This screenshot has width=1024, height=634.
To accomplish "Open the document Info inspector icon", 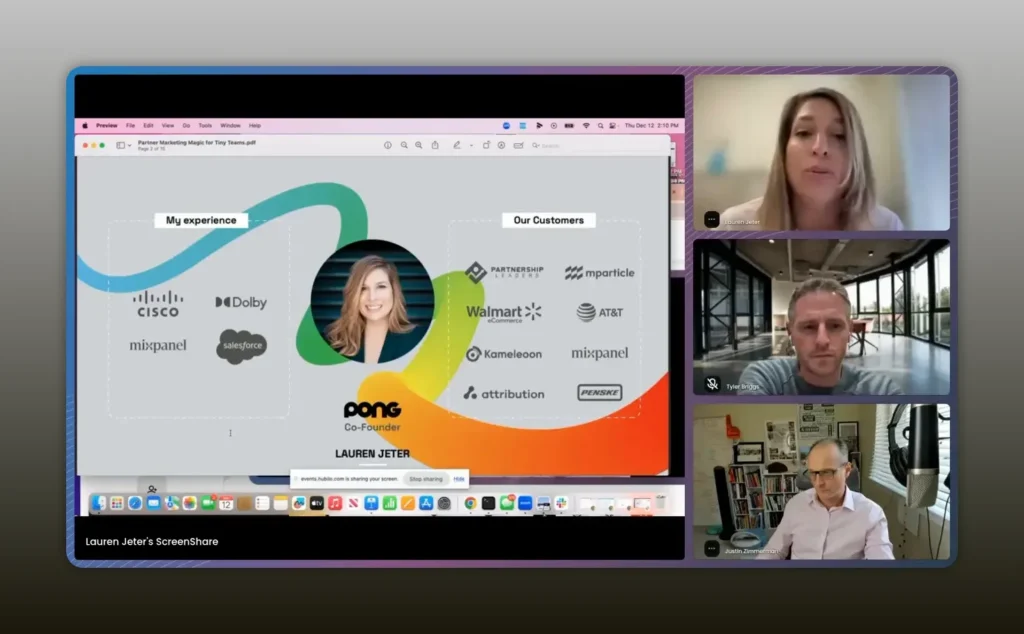I will click(x=388, y=145).
